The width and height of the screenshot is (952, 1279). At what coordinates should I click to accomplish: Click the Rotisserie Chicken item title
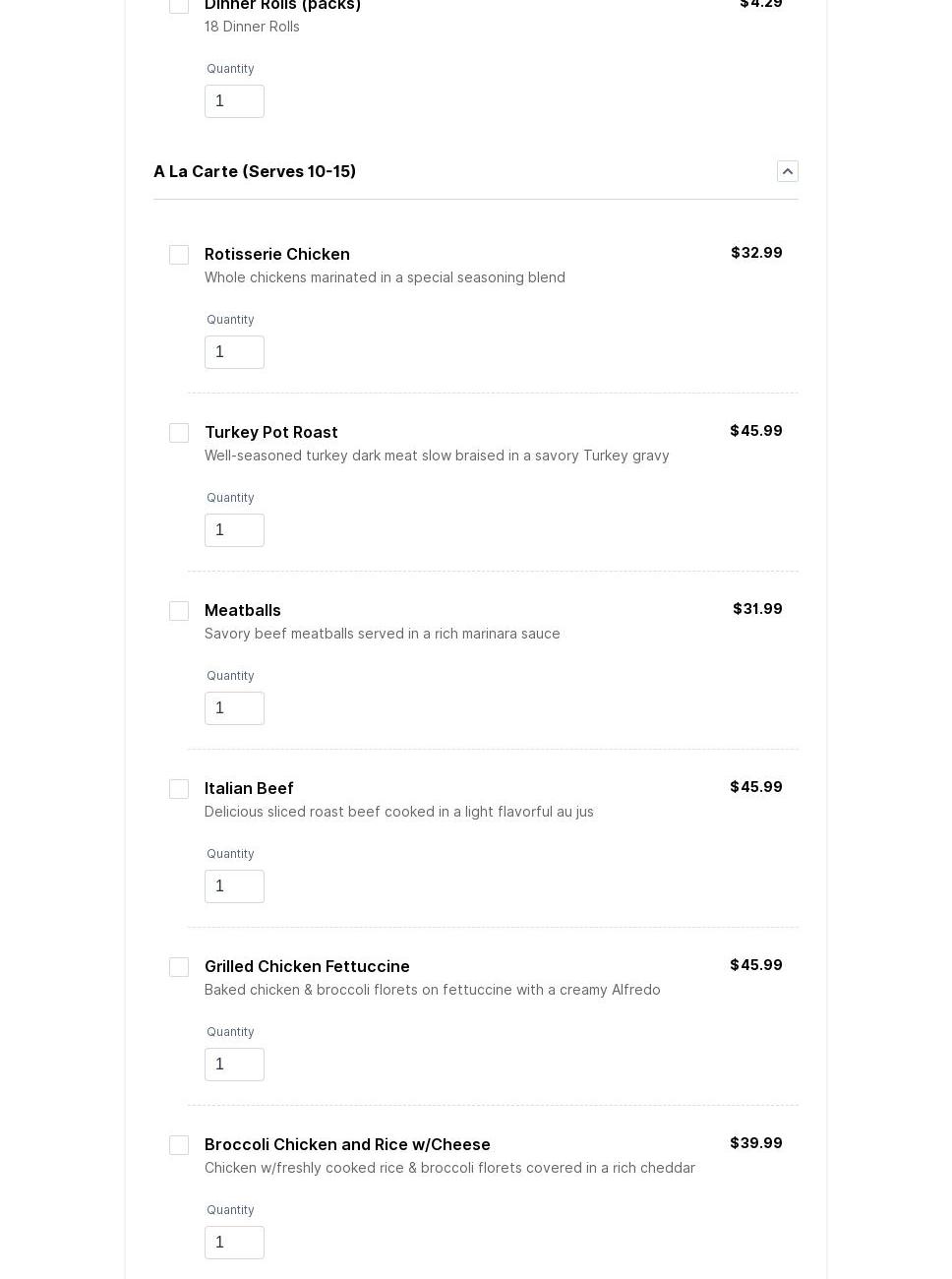pos(277,254)
